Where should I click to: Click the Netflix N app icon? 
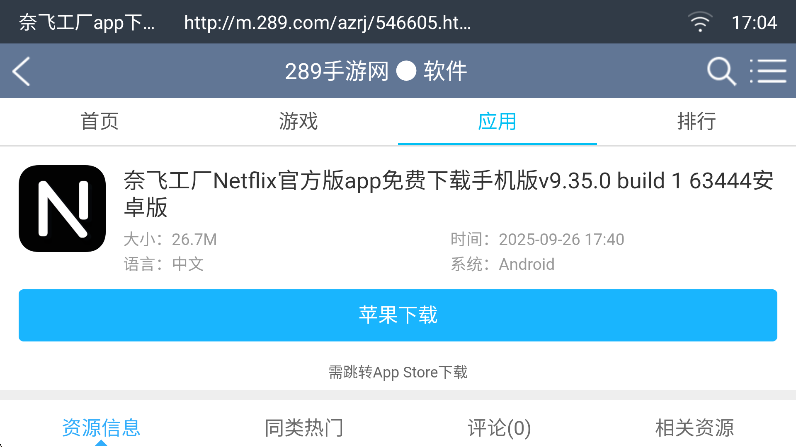click(x=62, y=208)
